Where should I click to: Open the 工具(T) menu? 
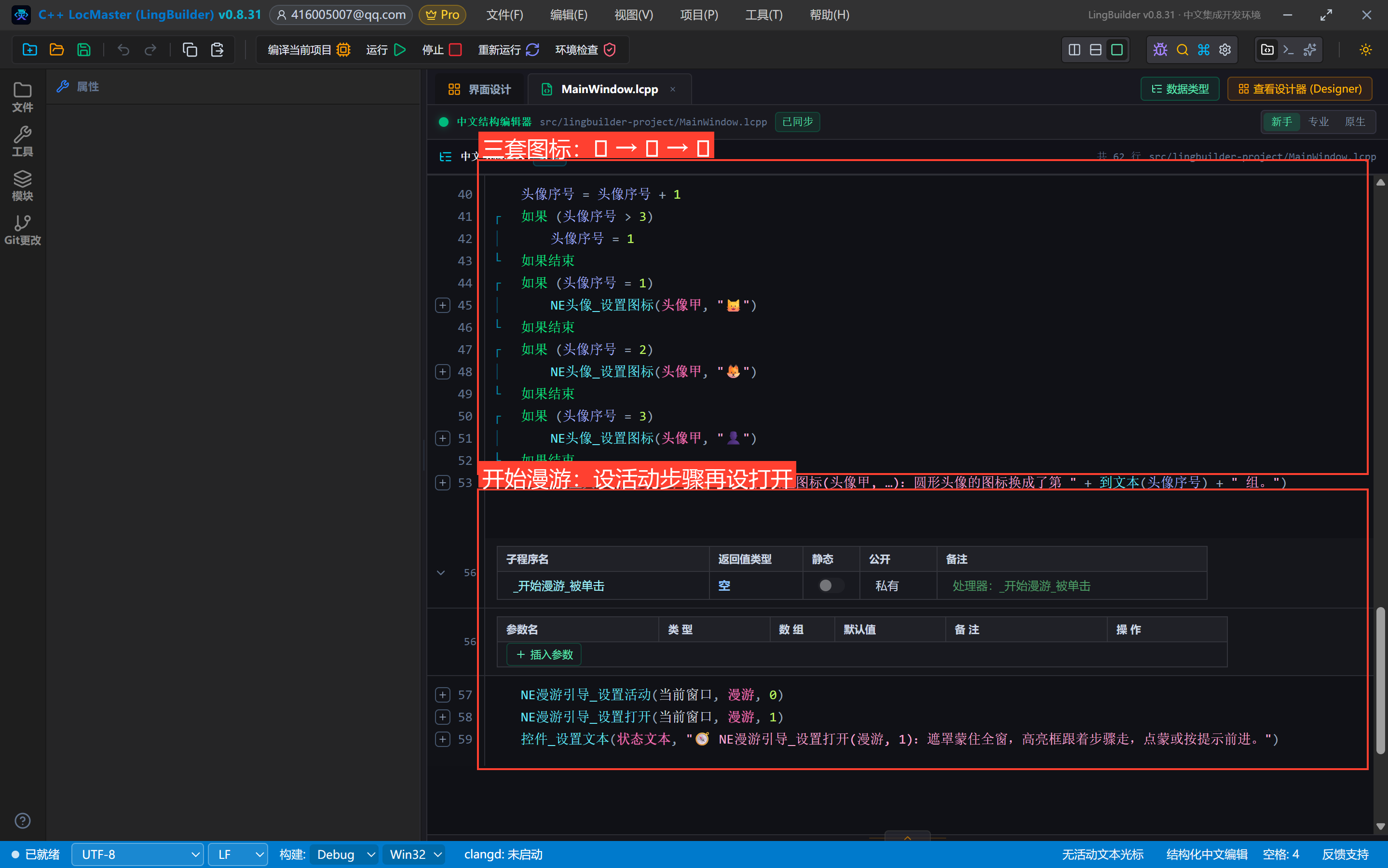pyautogui.click(x=763, y=15)
